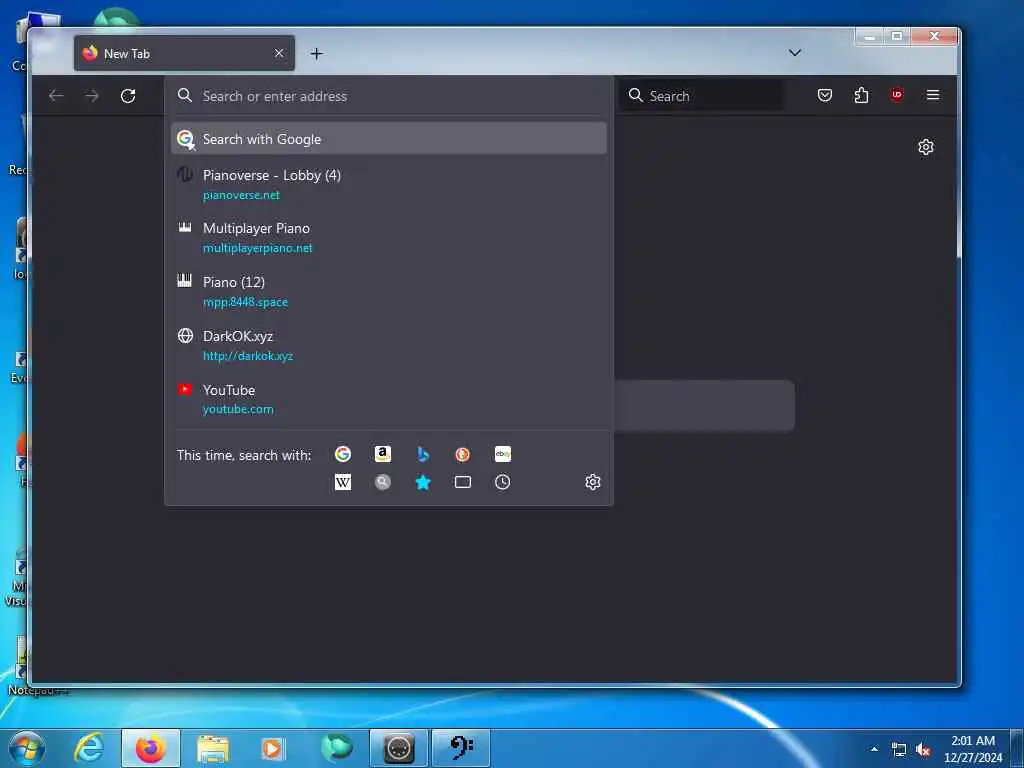This screenshot has height=768, width=1024.
Task: Select the New Tab tab
Action: 184,53
